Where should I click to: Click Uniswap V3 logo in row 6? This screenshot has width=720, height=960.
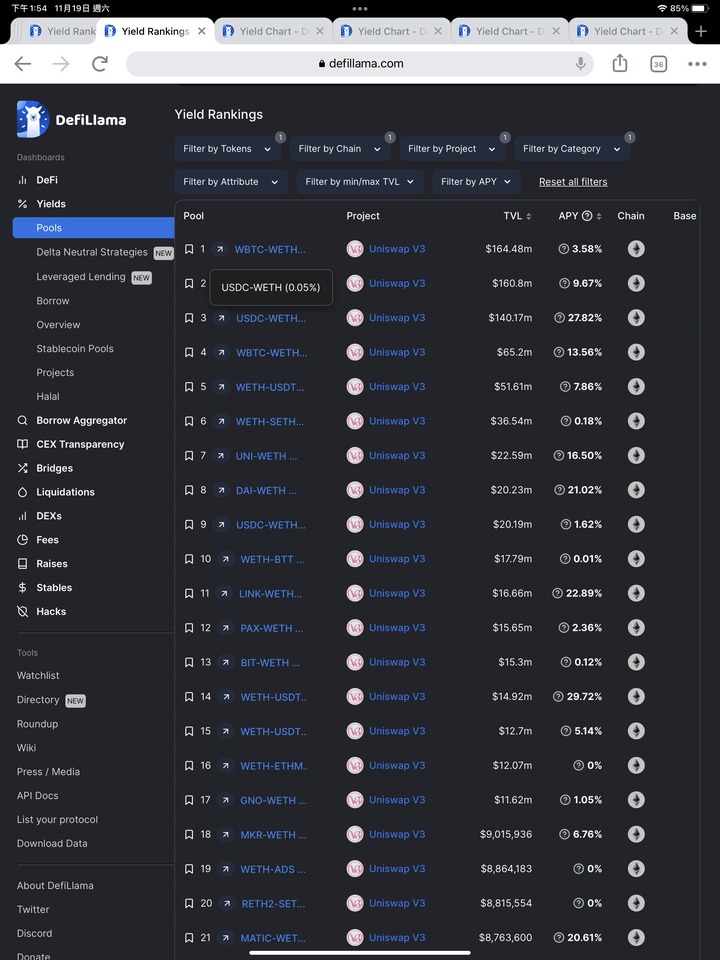pyautogui.click(x=355, y=421)
